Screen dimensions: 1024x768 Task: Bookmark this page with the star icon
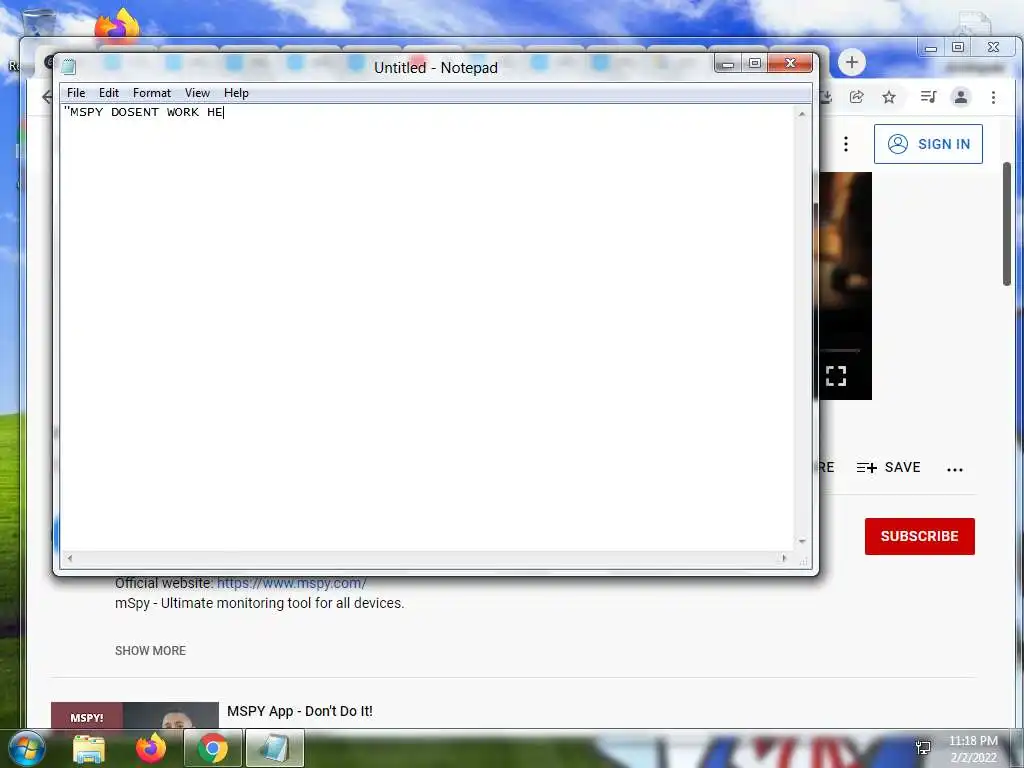tap(889, 97)
